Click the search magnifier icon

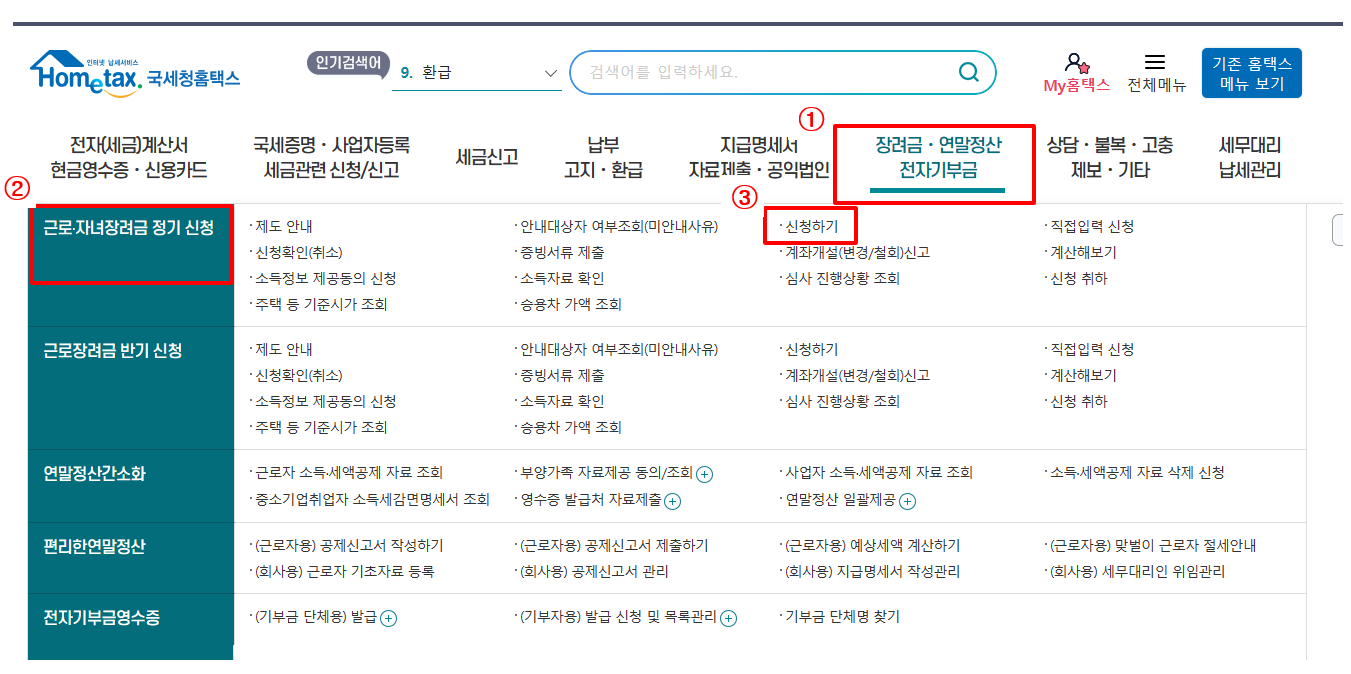[966, 71]
